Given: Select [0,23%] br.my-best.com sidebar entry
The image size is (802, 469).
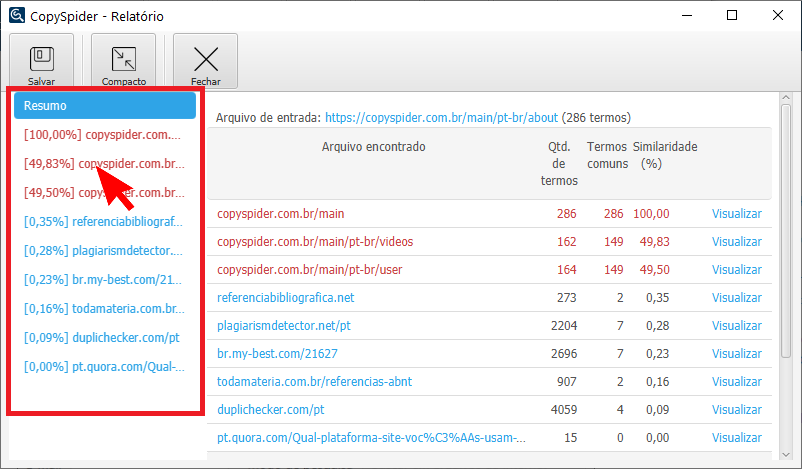Looking at the screenshot, I should click(x=103, y=280).
